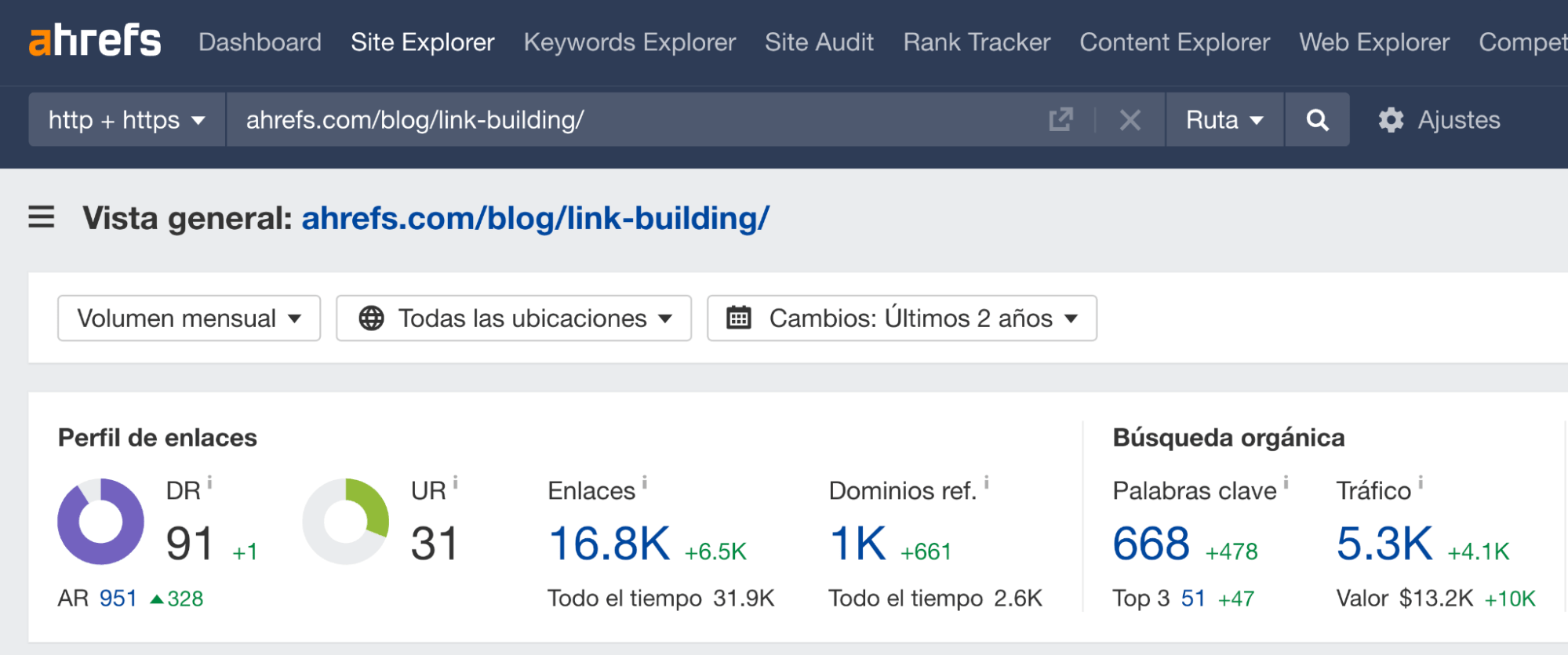Image resolution: width=1568 pixels, height=655 pixels.
Task: Open Site Audit tab
Action: (x=819, y=42)
